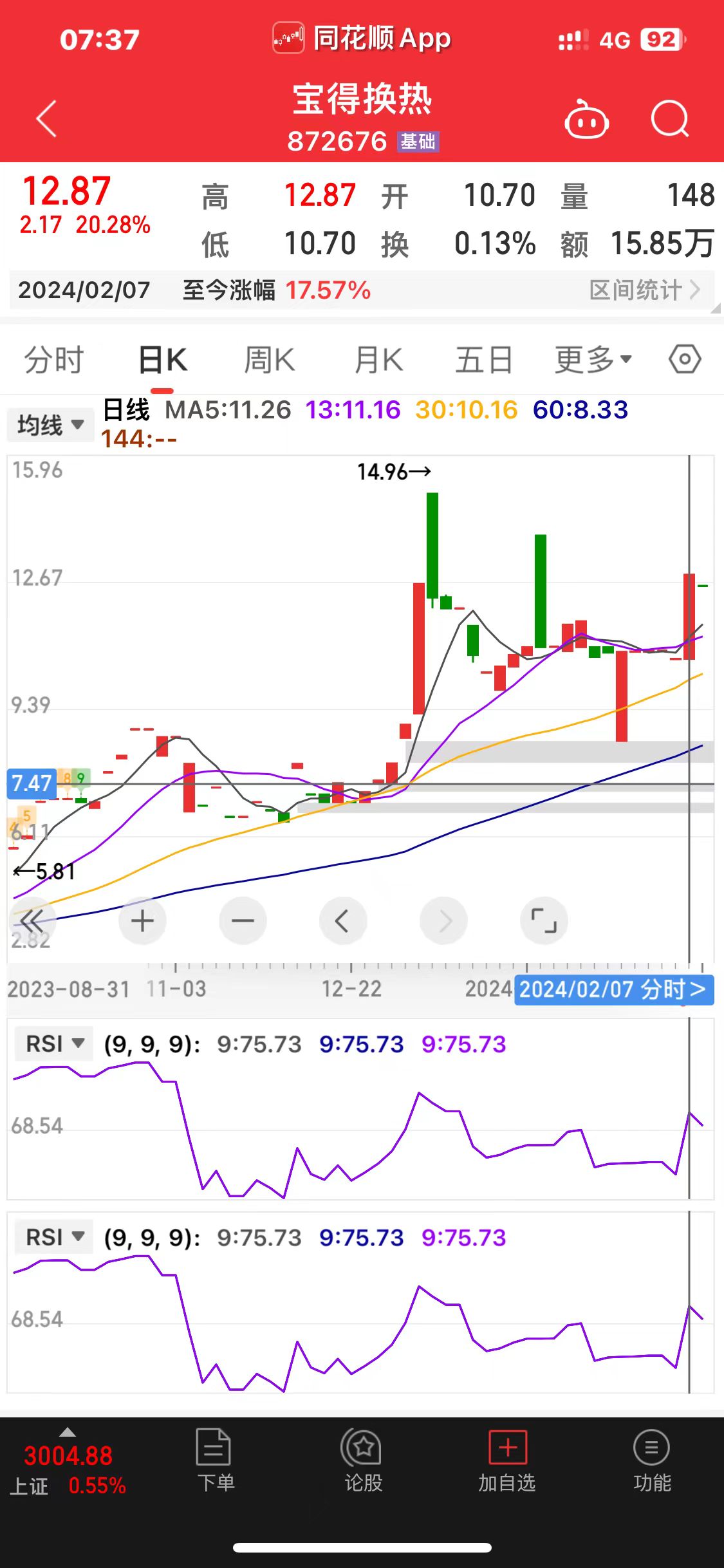This screenshot has height=1568, width=724.
Task: Tap the 基础 badge next to code
Action: coord(418,142)
